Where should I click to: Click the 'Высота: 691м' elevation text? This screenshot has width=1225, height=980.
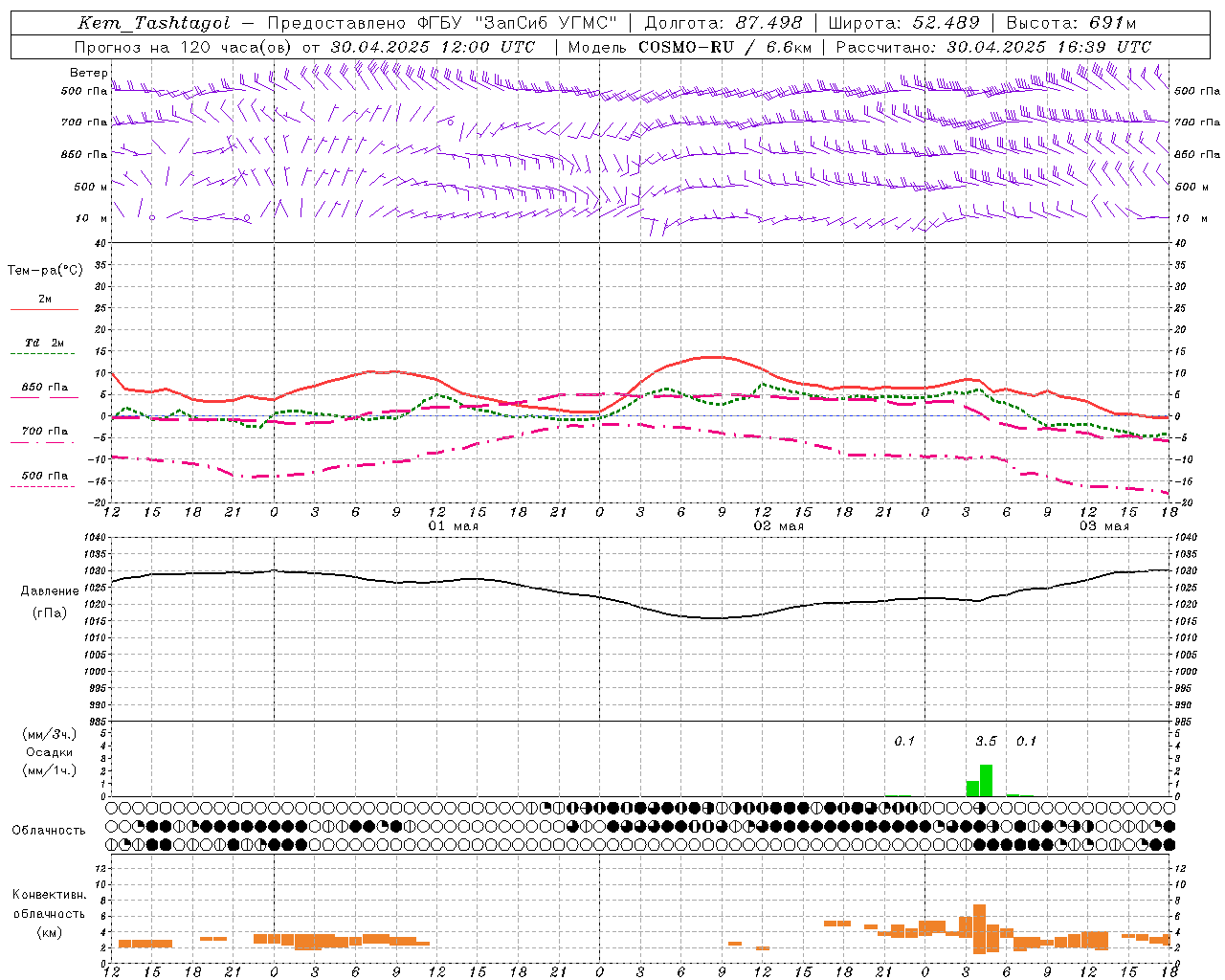[x=1072, y=23]
